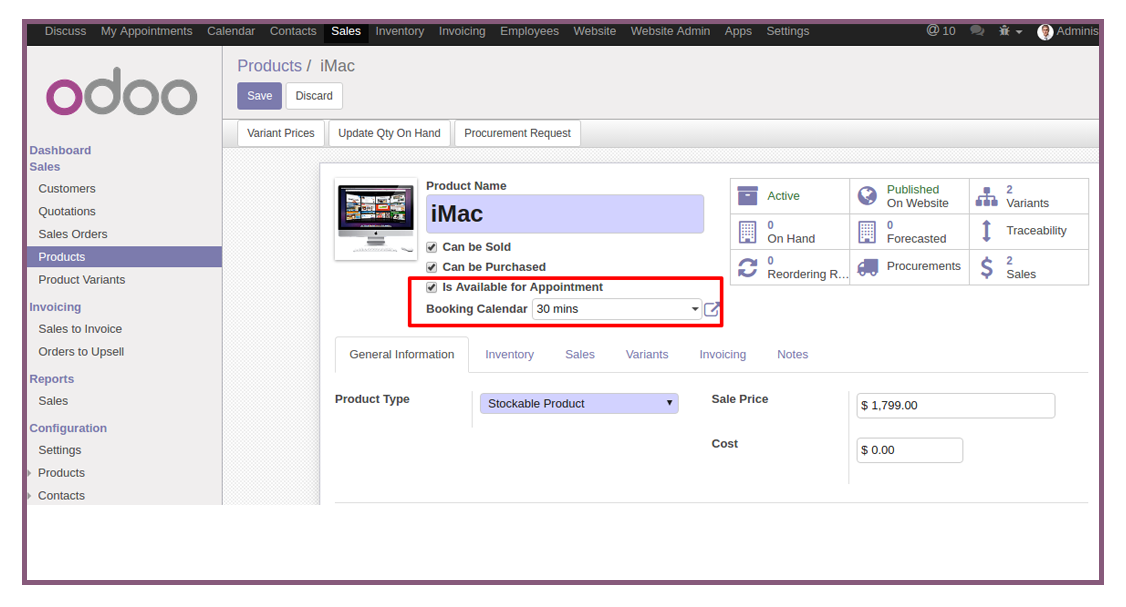Click the Forecasted building icon
Screen dimensions: 1126x607
[867, 232]
